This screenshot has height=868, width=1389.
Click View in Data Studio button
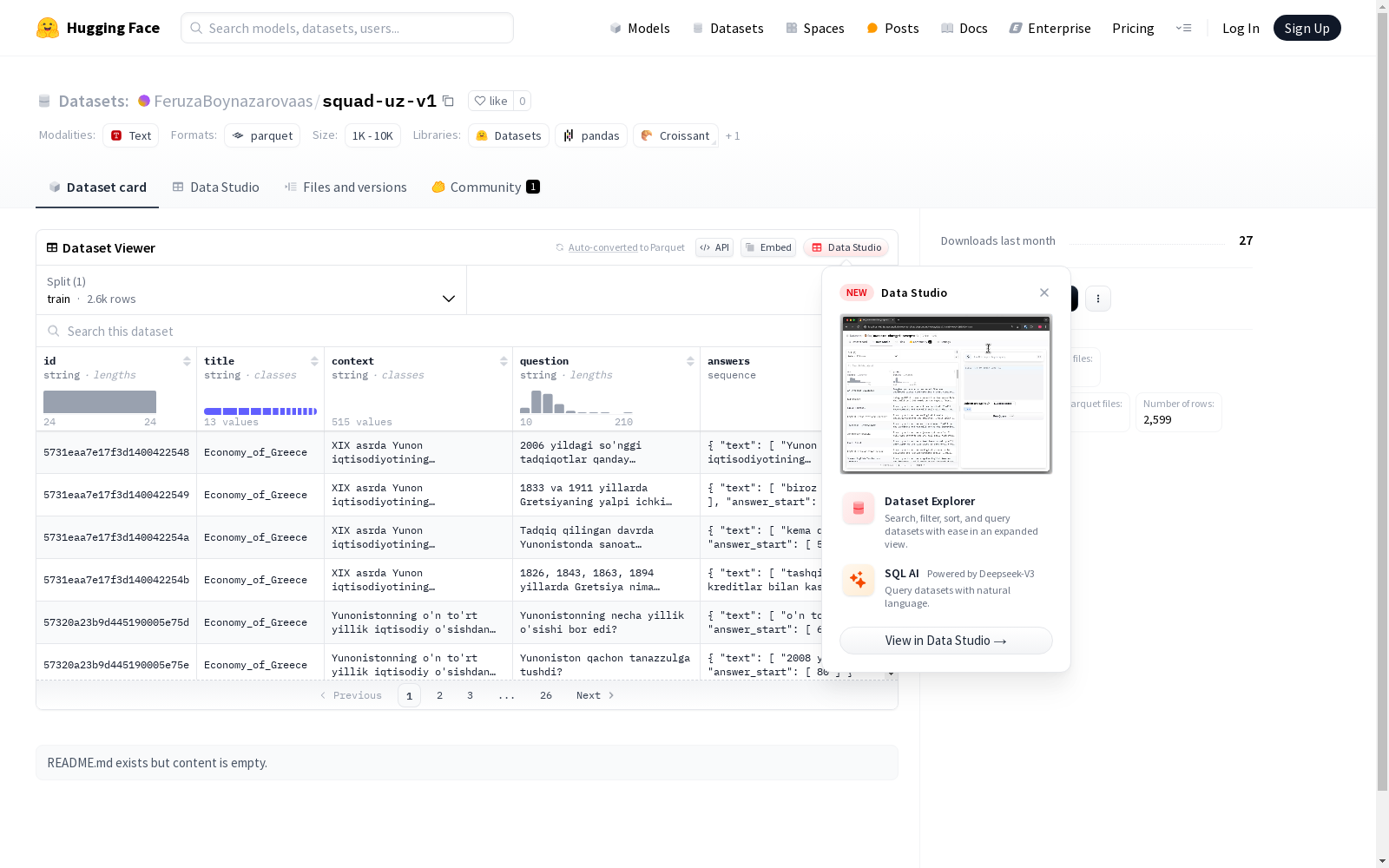[946, 641]
